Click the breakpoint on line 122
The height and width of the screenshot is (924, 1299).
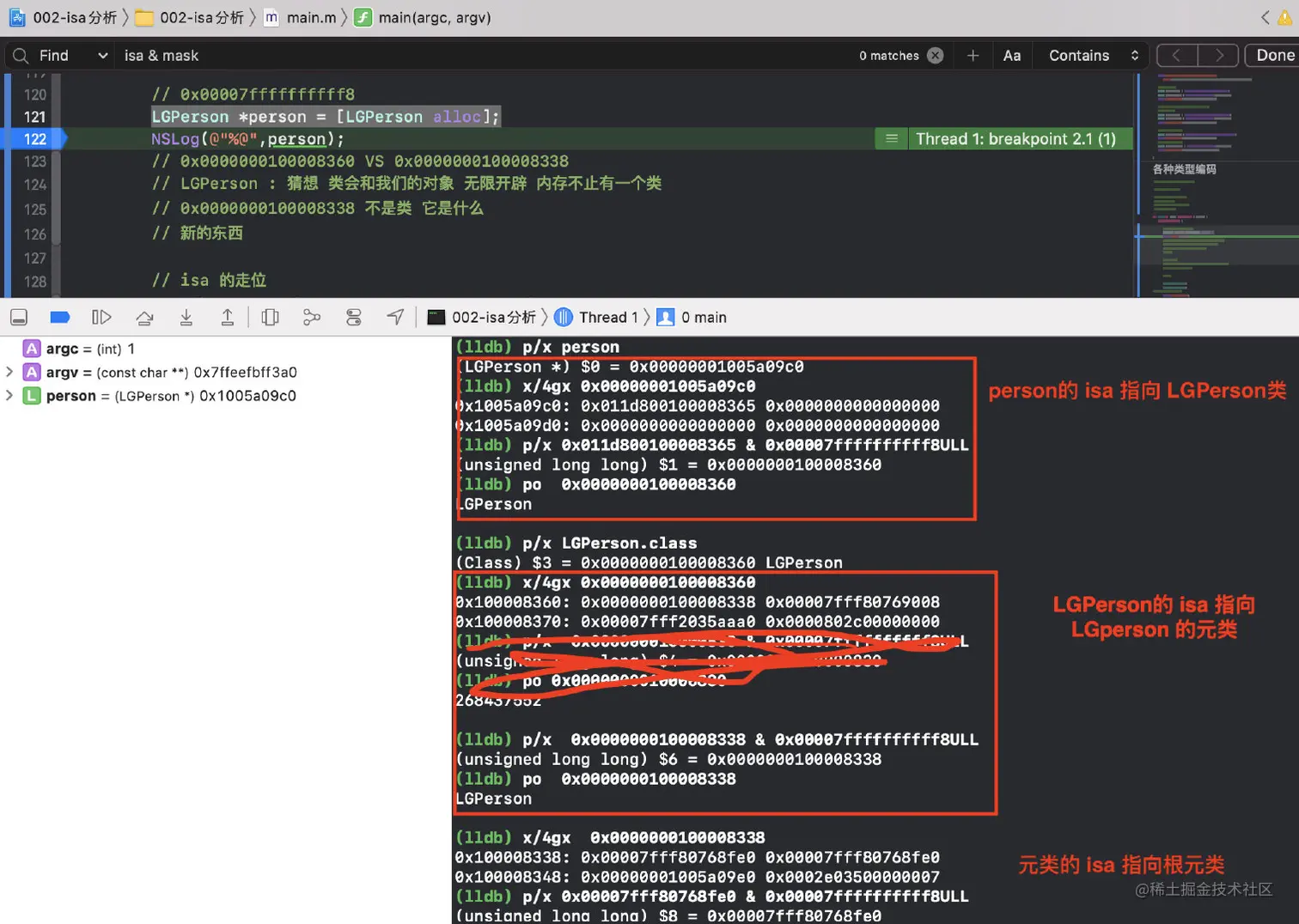point(34,139)
